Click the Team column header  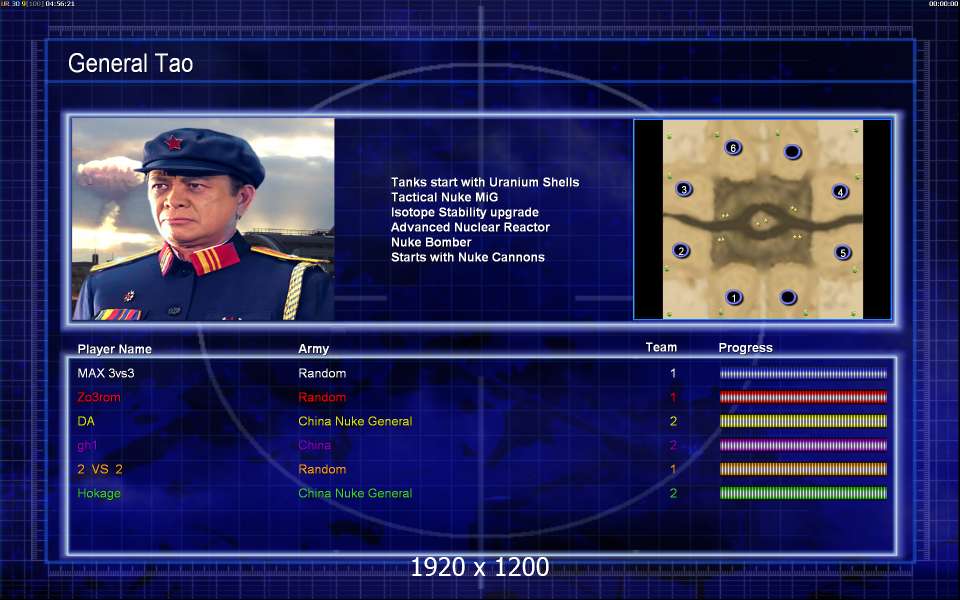tap(661, 347)
